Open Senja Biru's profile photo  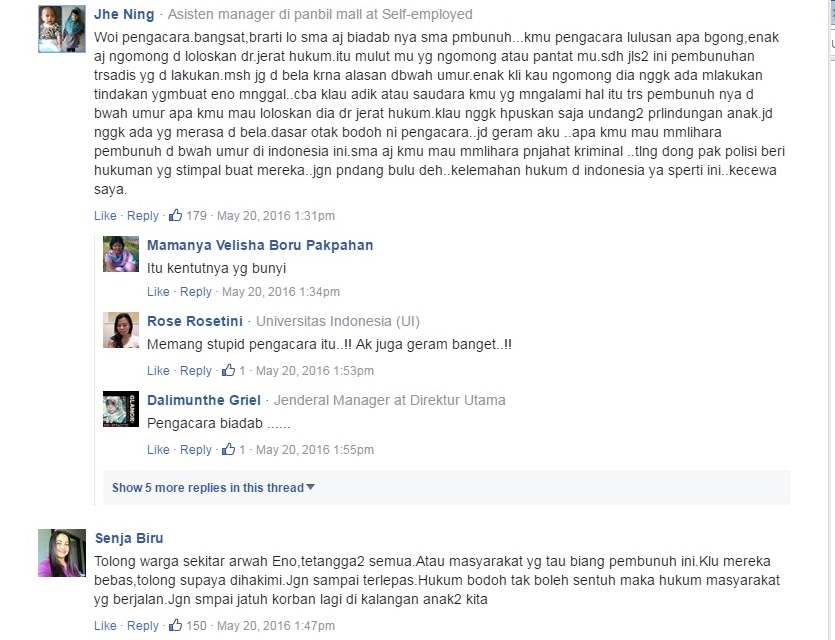pyautogui.click(x=62, y=553)
